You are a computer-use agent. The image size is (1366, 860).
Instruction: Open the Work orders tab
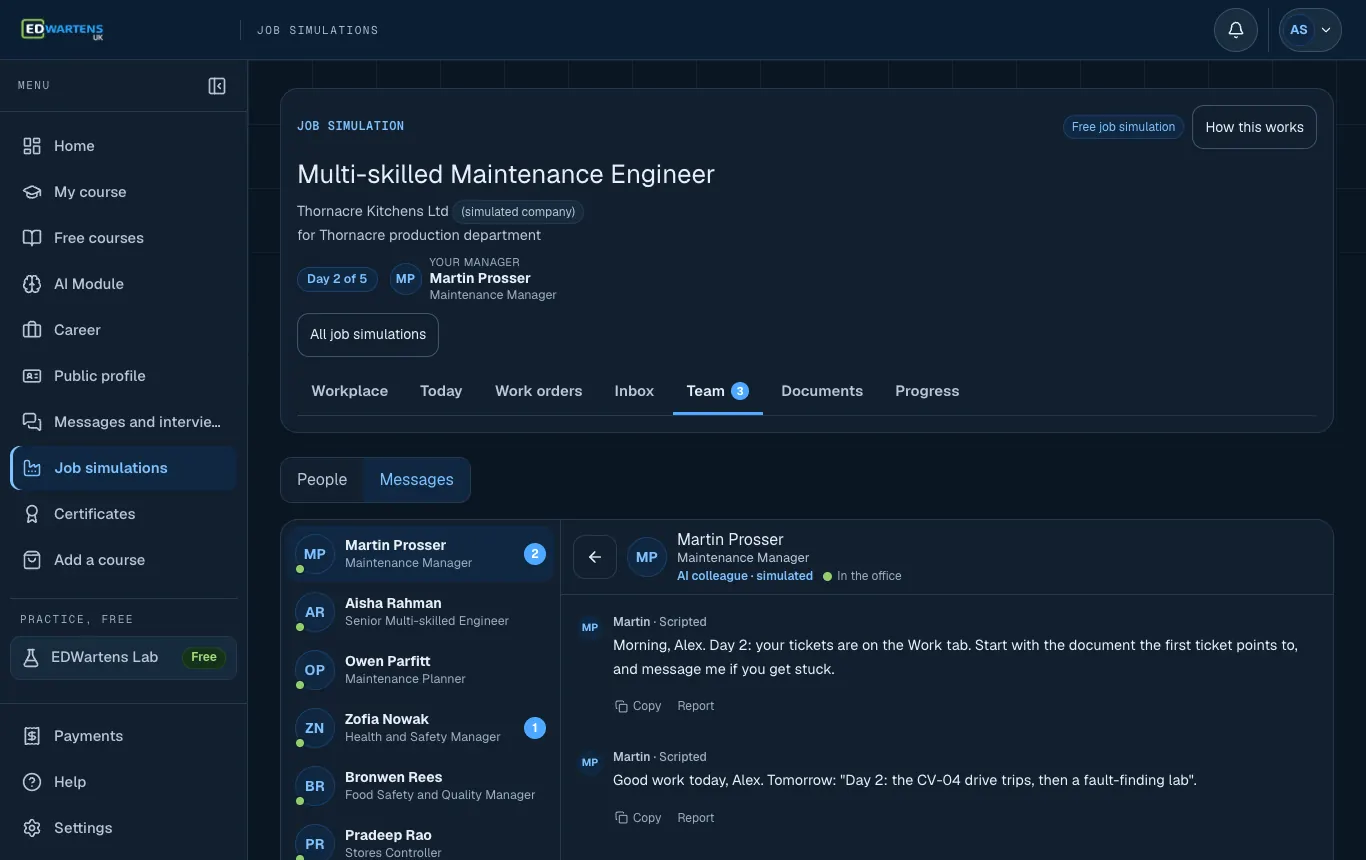[538, 391]
